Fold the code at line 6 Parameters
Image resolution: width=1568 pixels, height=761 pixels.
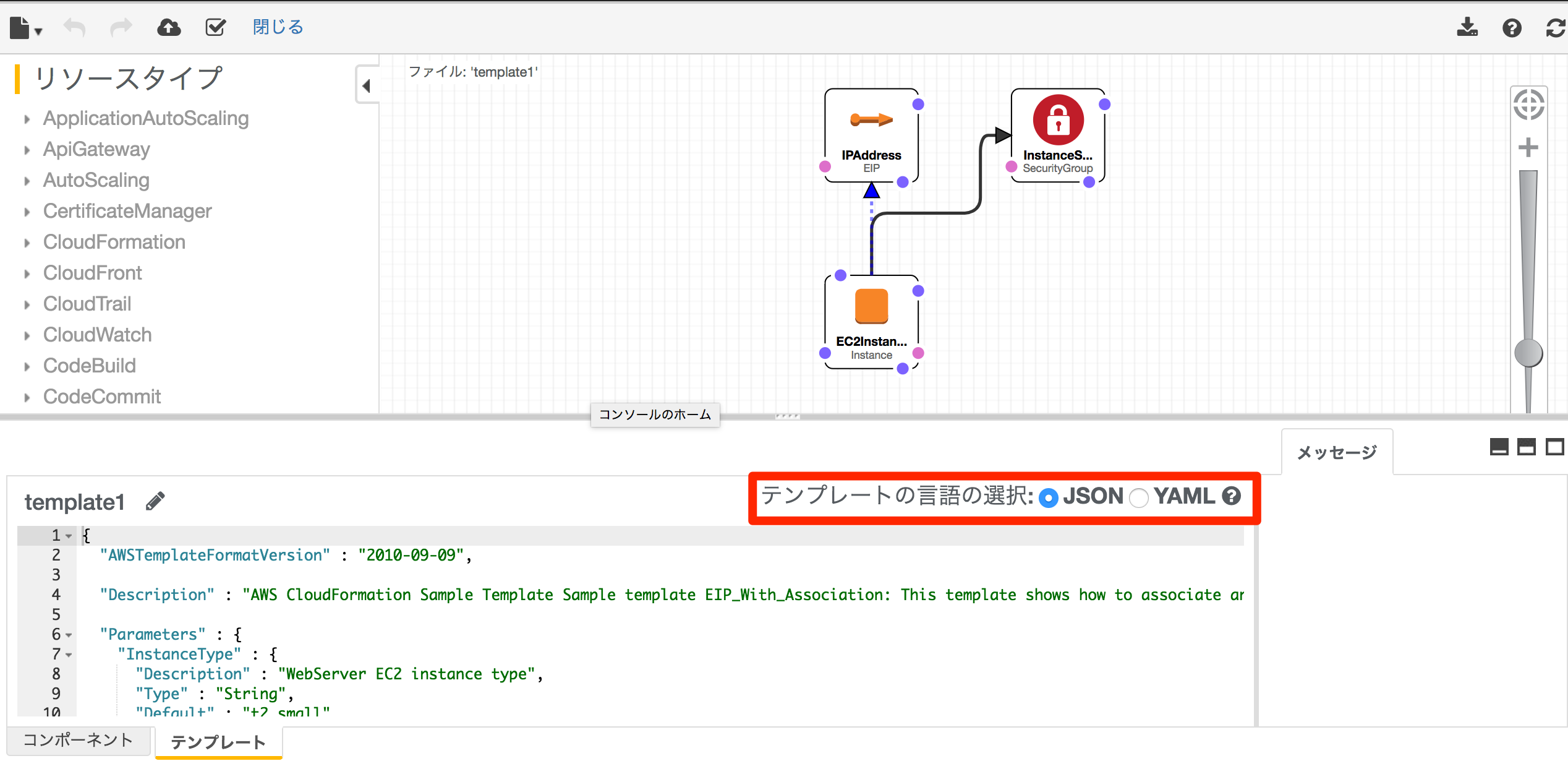(69, 635)
